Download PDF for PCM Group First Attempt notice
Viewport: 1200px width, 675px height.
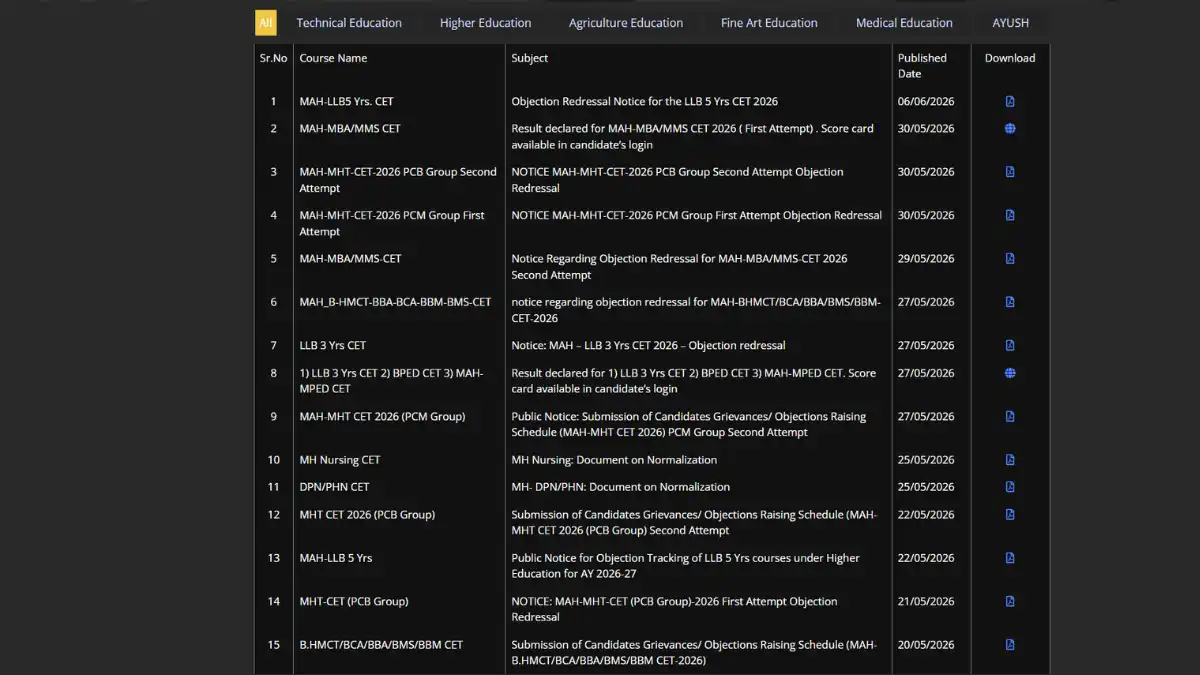tap(1010, 215)
